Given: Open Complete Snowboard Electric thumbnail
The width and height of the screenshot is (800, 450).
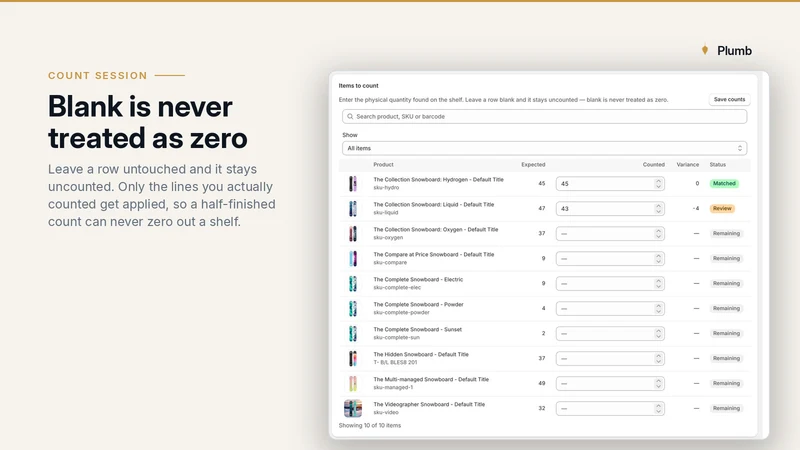Looking at the screenshot, I should point(353,284).
